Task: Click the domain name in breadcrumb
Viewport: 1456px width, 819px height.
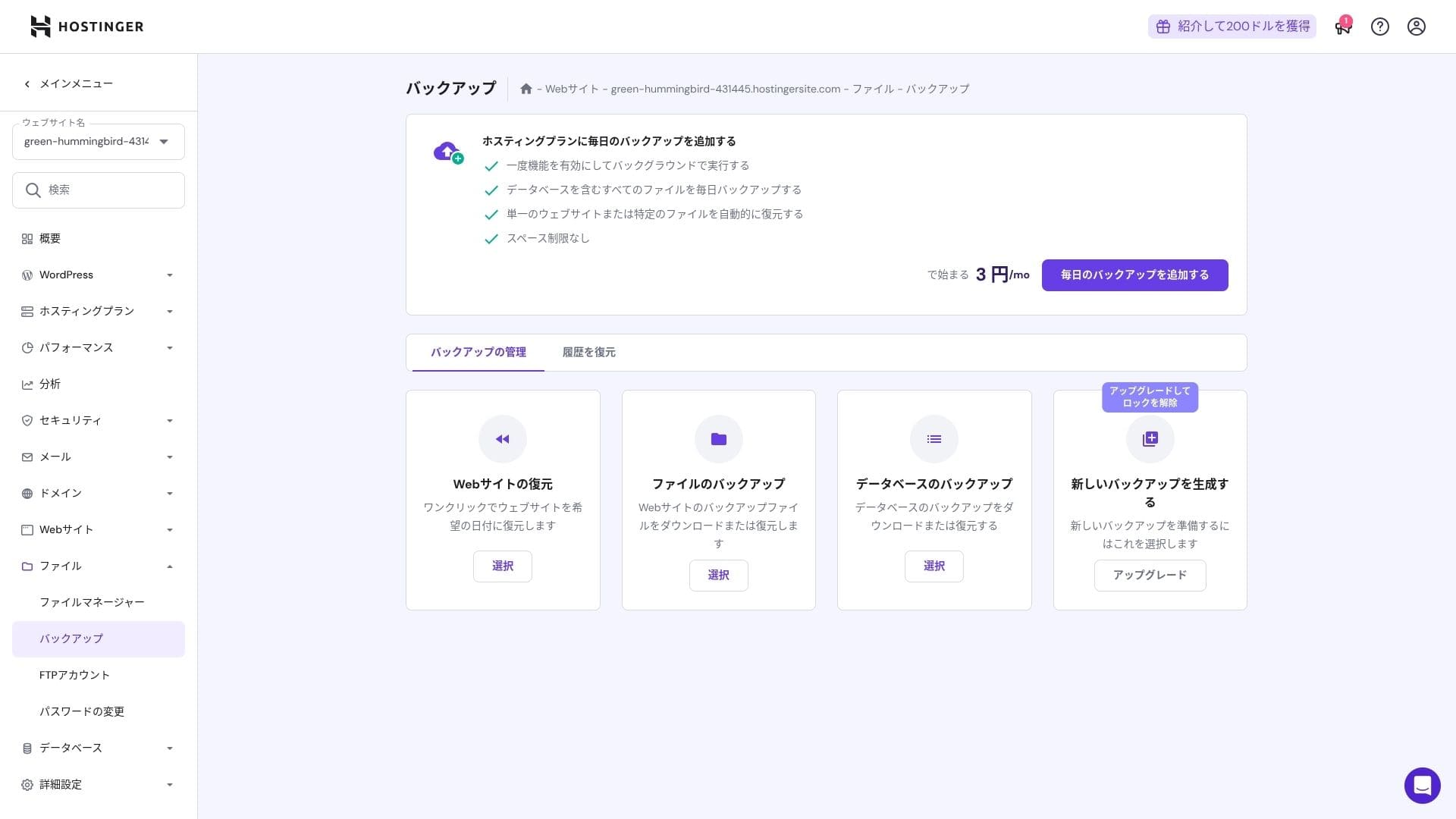Action: tap(726, 89)
